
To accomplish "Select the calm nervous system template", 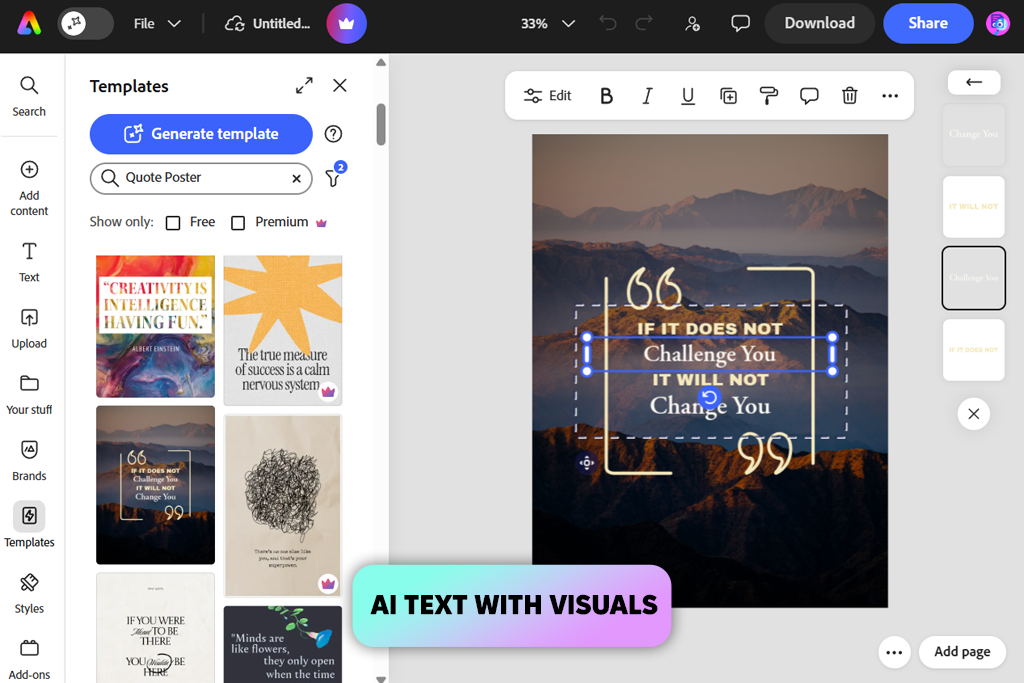I will pyautogui.click(x=283, y=330).
